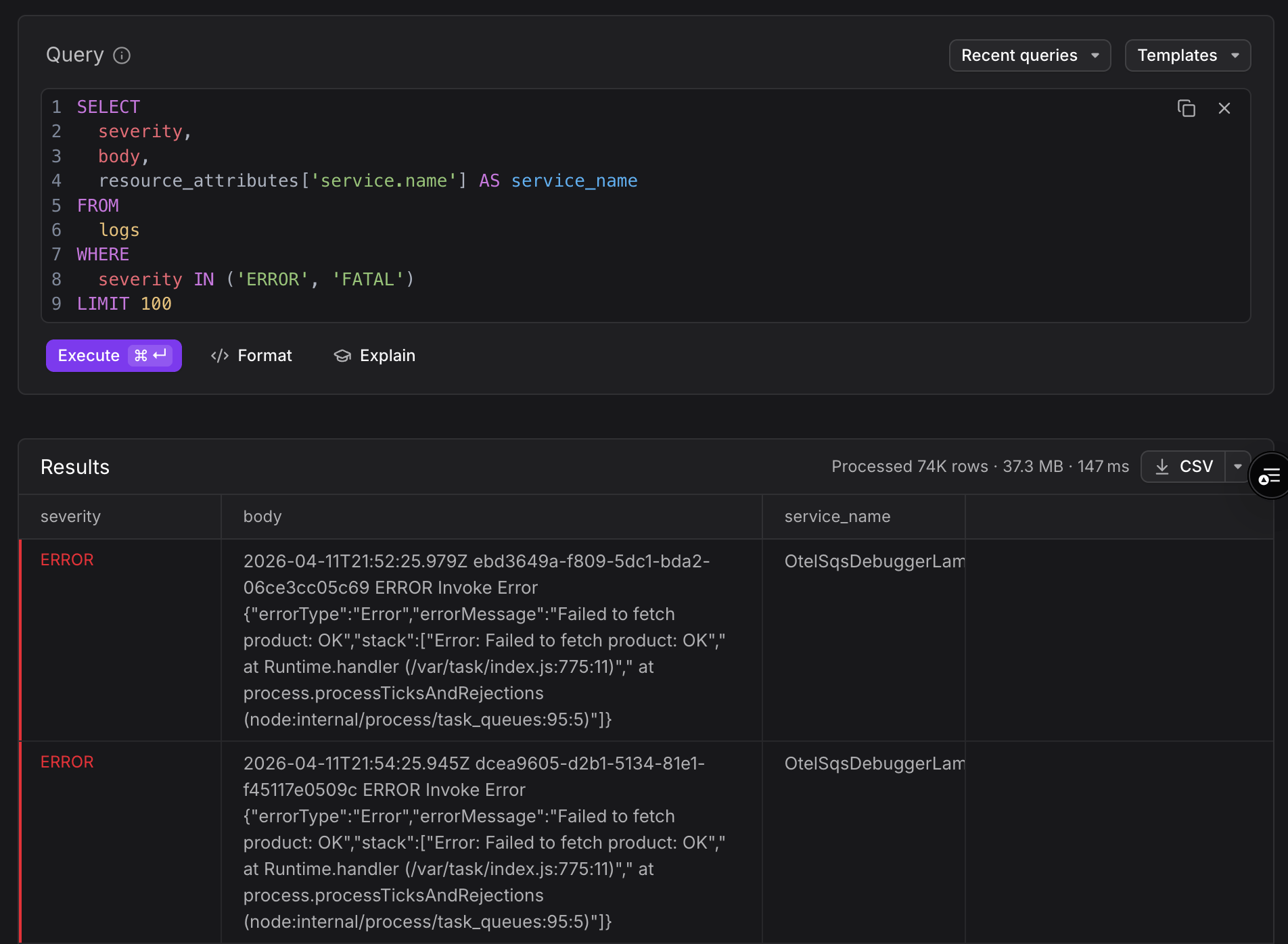Click line 9 with LIMIT 100

pyautogui.click(x=124, y=304)
